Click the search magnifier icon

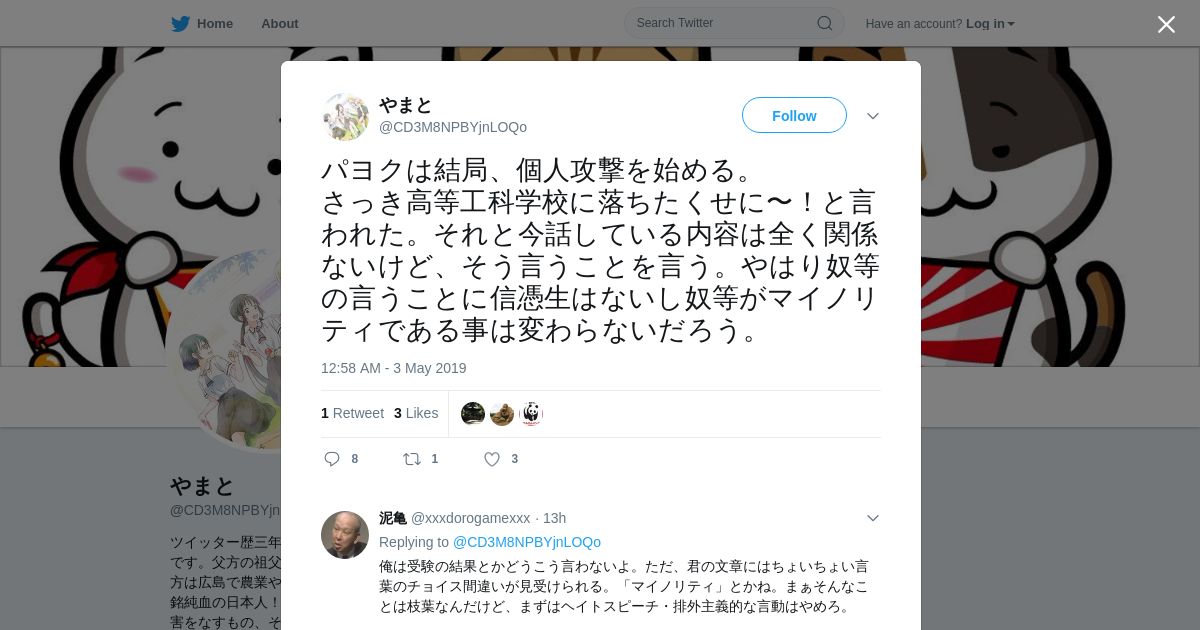point(825,23)
